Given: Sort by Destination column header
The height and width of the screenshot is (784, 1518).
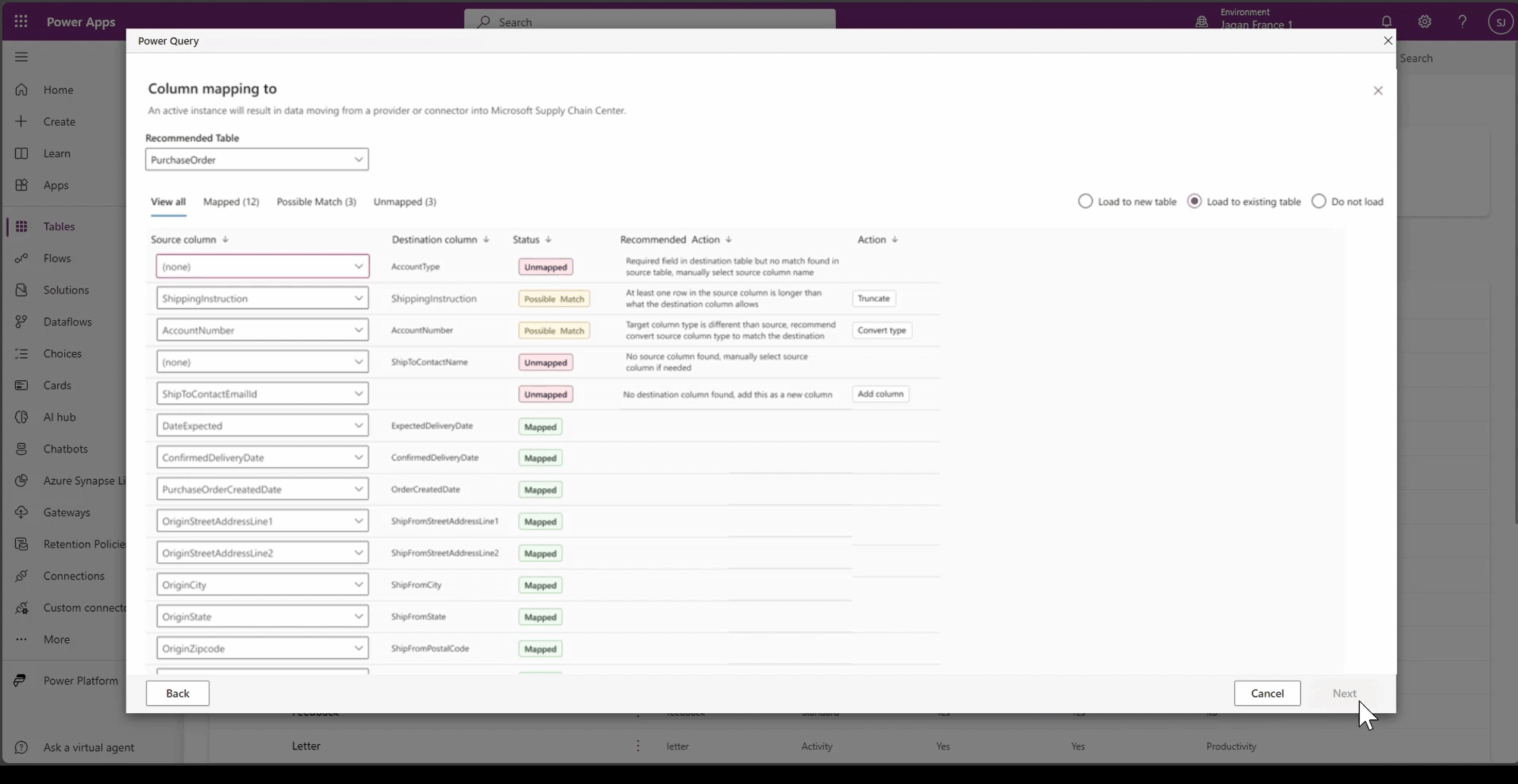Looking at the screenshot, I should click(440, 239).
